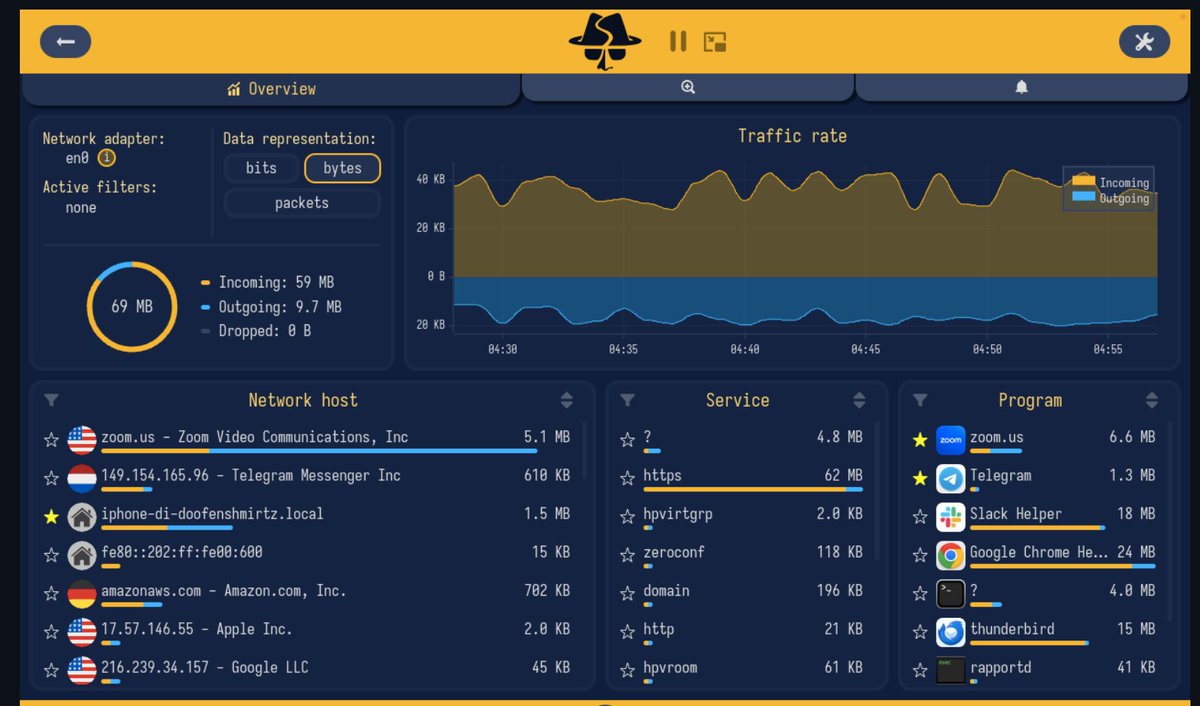Click the Telegram app icon
The width and height of the screenshot is (1200, 706).
(950, 478)
